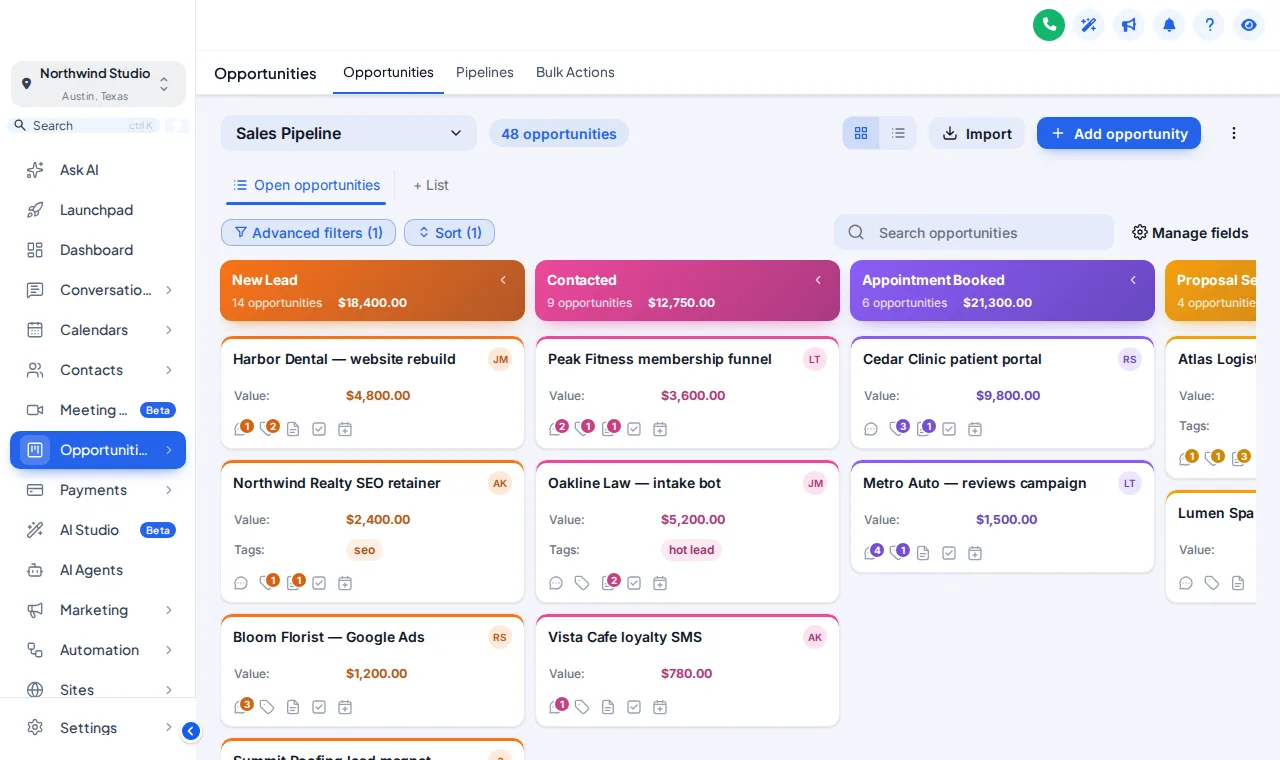Viewport: 1280px width, 760px height.
Task: Click the Add opportunity button
Action: pyautogui.click(x=1119, y=133)
